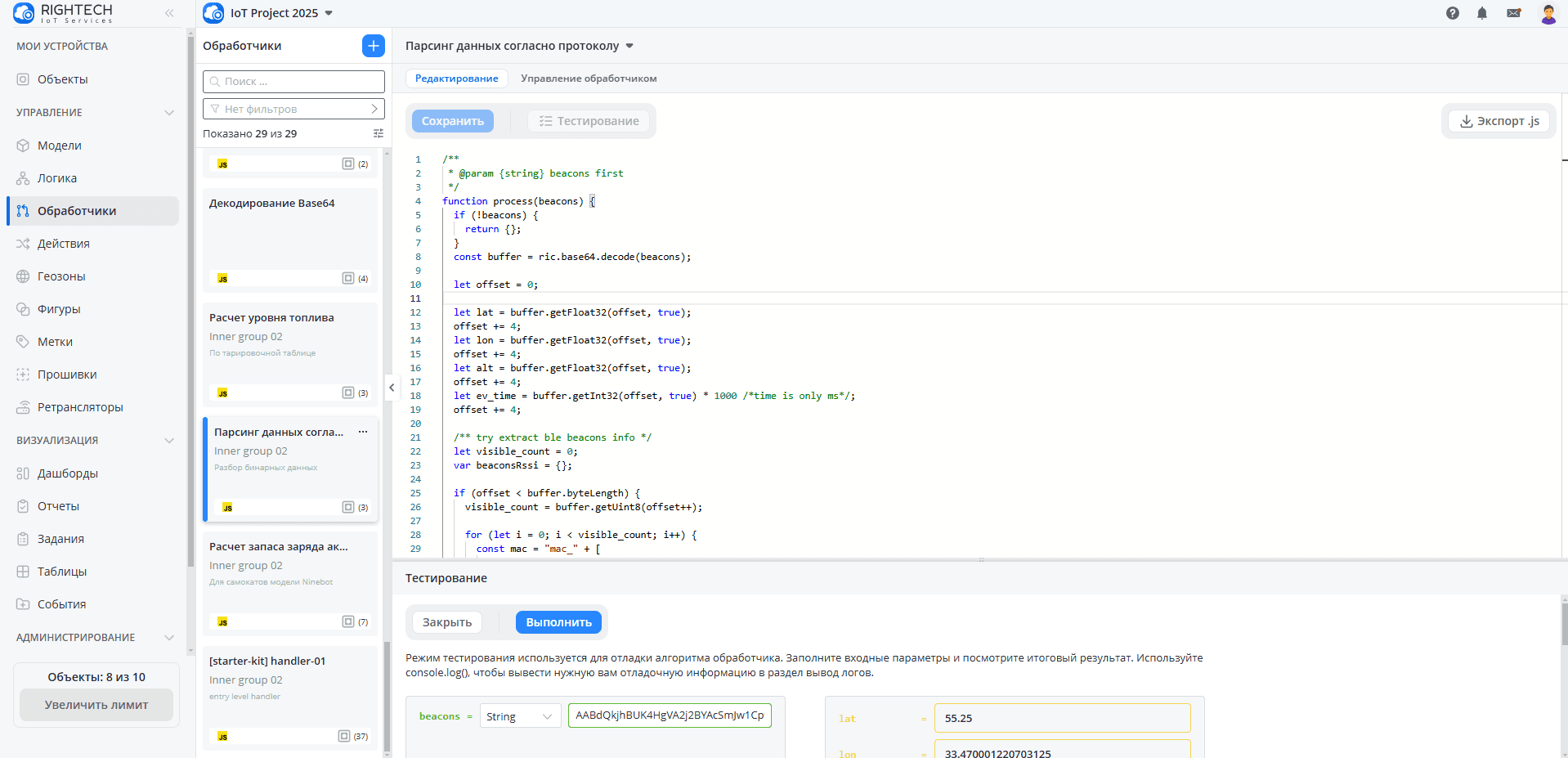Switch to Управление обработчиком tab
This screenshot has width=1568, height=758.
pyautogui.click(x=589, y=78)
